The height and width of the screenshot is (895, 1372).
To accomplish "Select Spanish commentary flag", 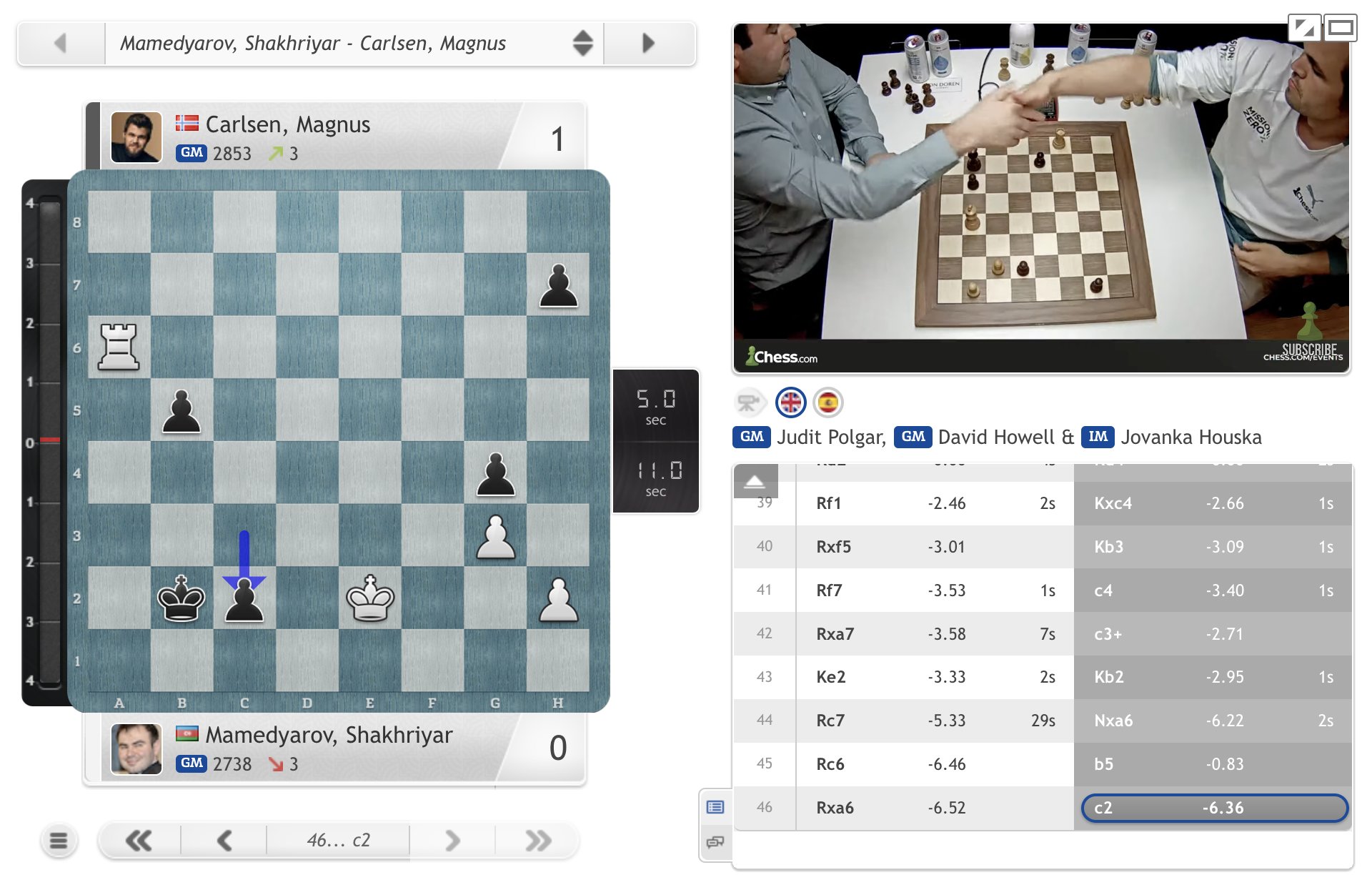I will coord(827,403).
